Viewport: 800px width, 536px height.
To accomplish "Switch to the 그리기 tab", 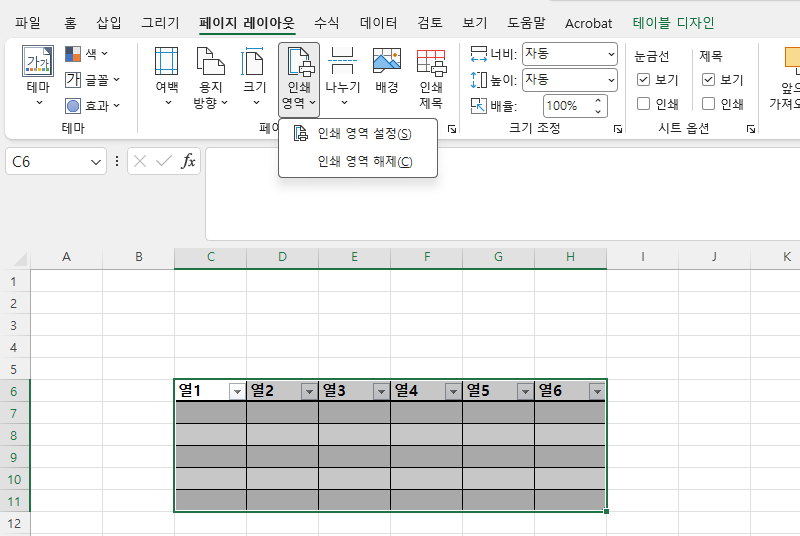I will [x=160, y=22].
